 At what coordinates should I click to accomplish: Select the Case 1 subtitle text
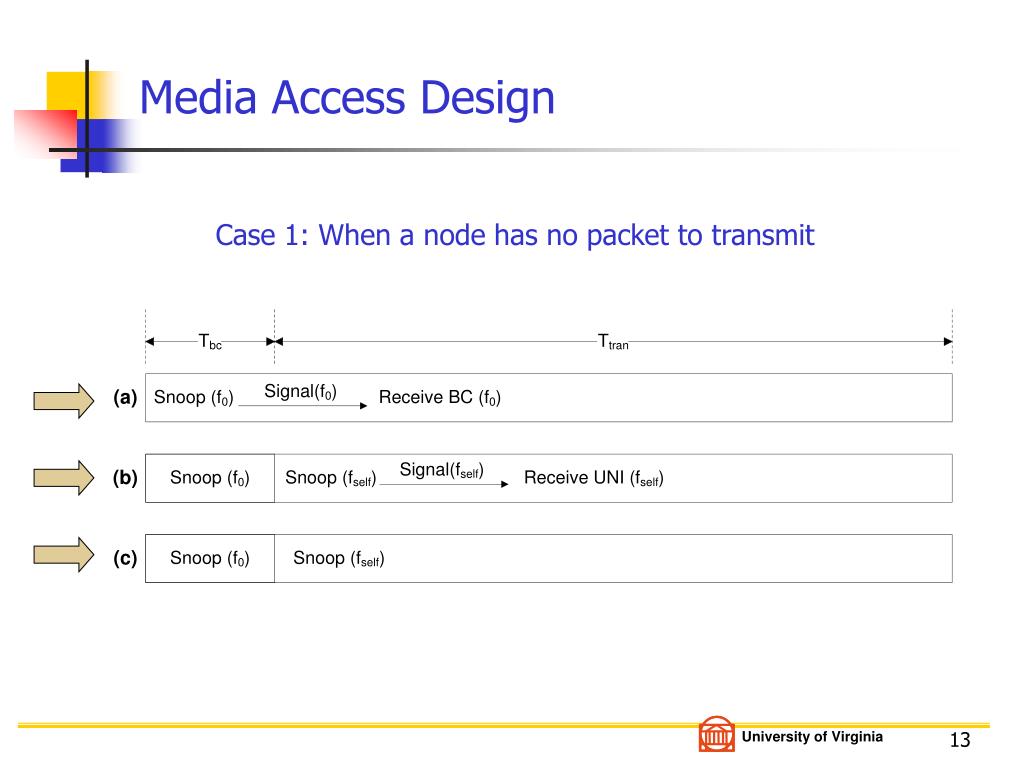click(x=515, y=235)
